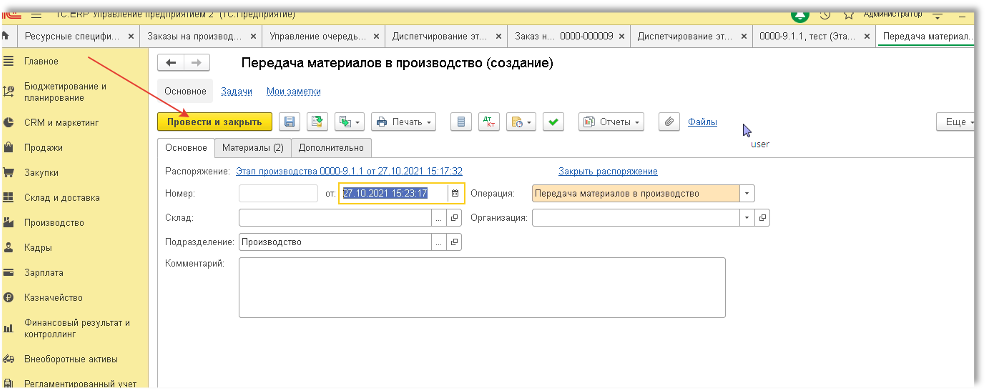Image resolution: width=985 pixels, height=389 pixels.
Task: Click the Закрыть распоряжение link
Action: coord(607,171)
